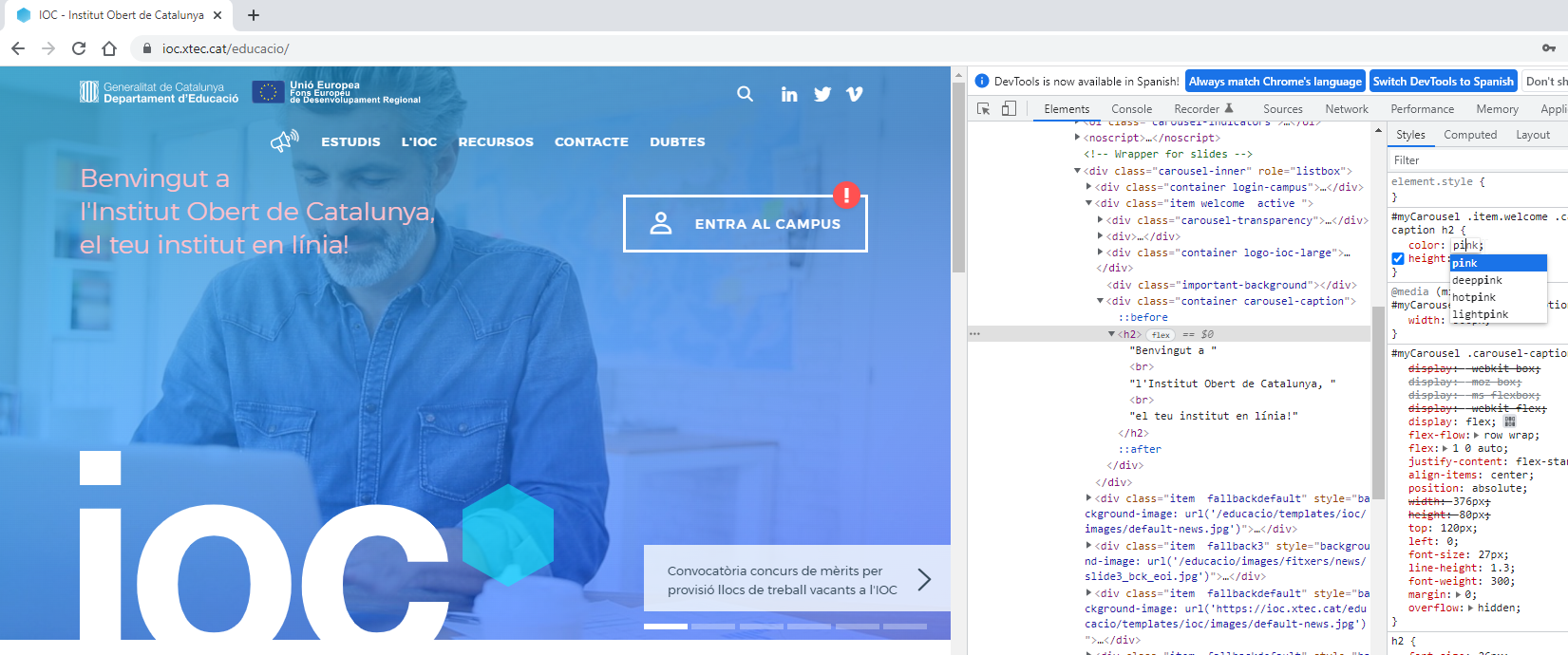Activate the inspect element picker icon
Screen dimensions: 1568x655
pos(984,109)
